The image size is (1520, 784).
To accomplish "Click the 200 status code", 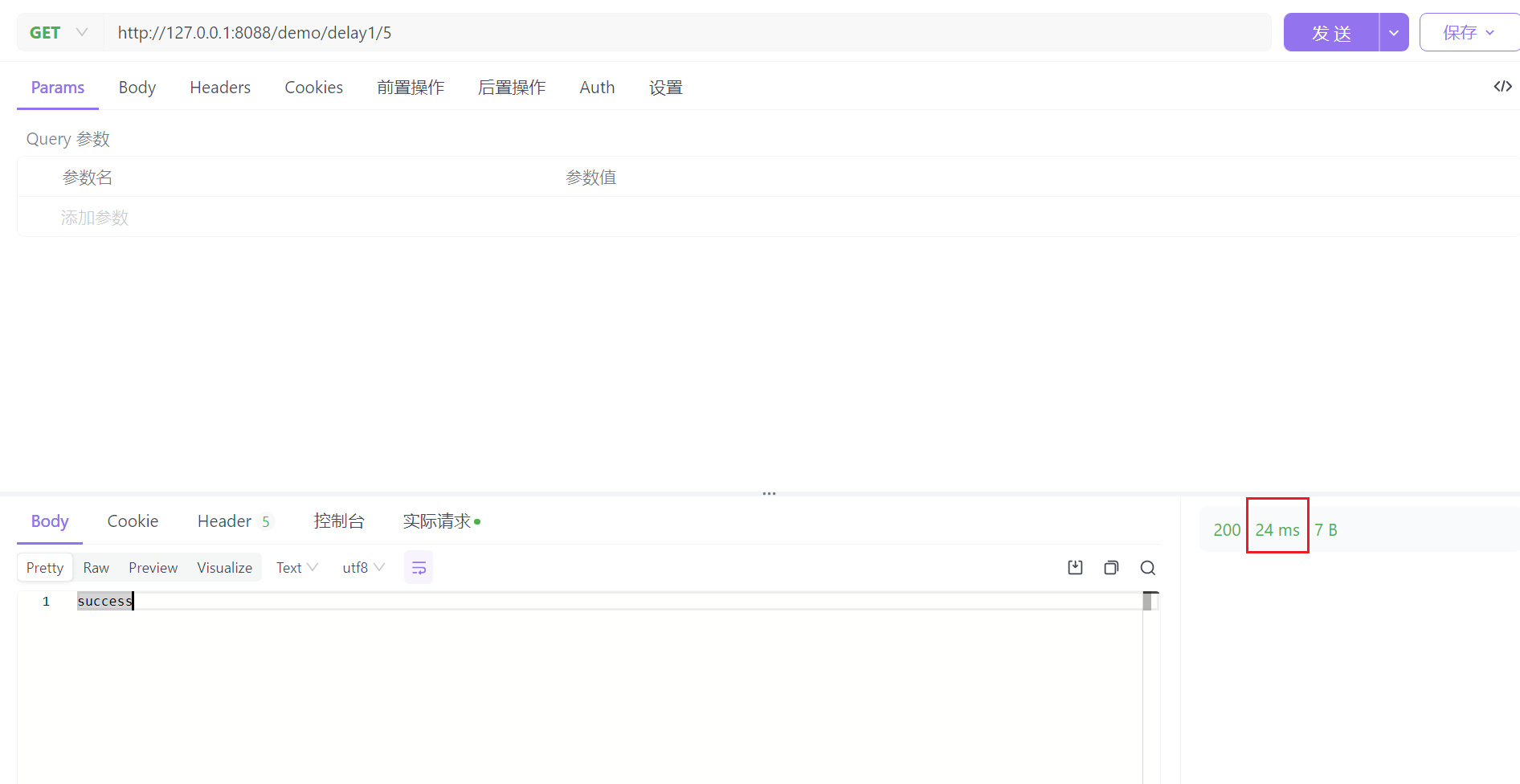I will click(x=1227, y=530).
